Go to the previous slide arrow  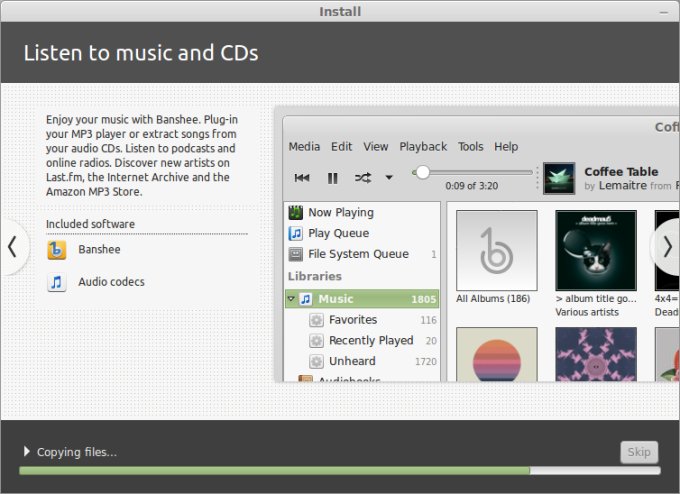point(12,246)
